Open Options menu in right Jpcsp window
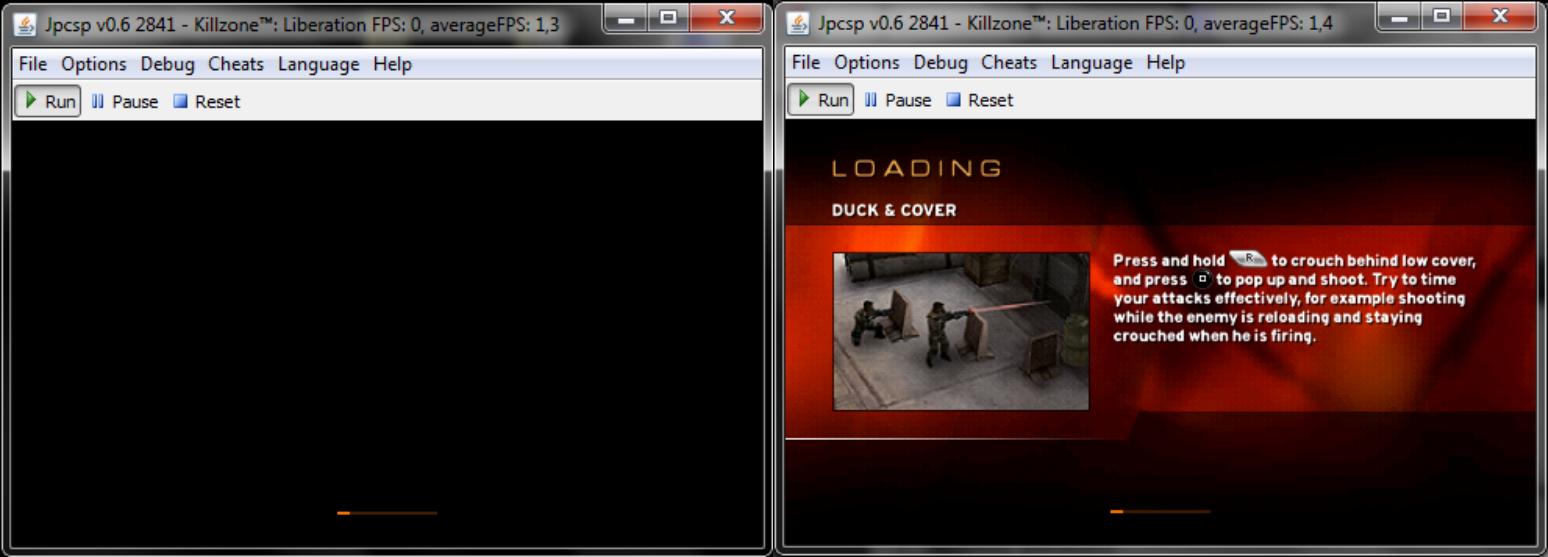The width and height of the screenshot is (1548, 557). (867, 62)
